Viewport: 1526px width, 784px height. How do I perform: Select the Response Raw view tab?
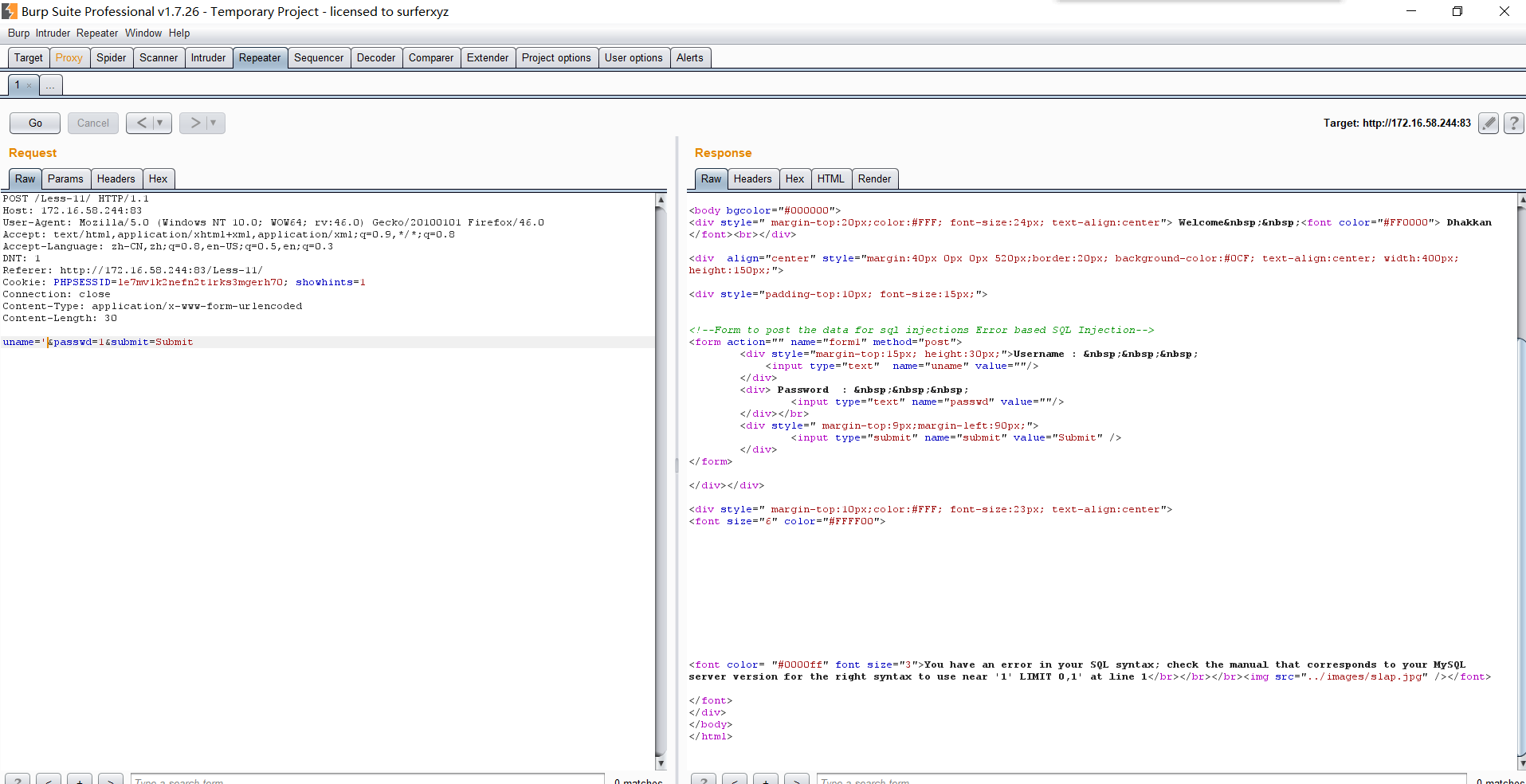pyautogui.click(x=712, y=179)
